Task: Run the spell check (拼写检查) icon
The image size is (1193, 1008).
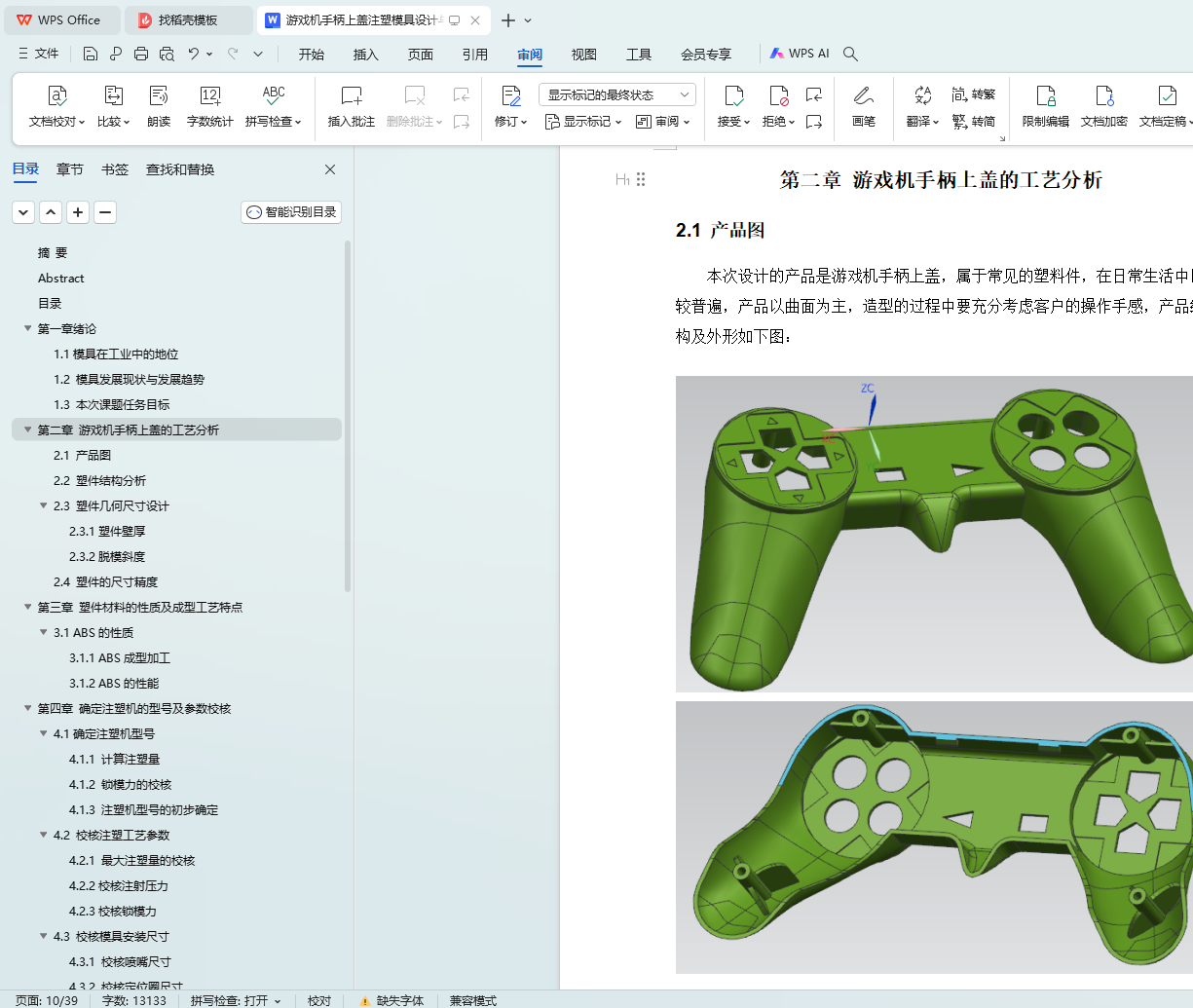Action: pyautogui.click(x=274, y=95)
